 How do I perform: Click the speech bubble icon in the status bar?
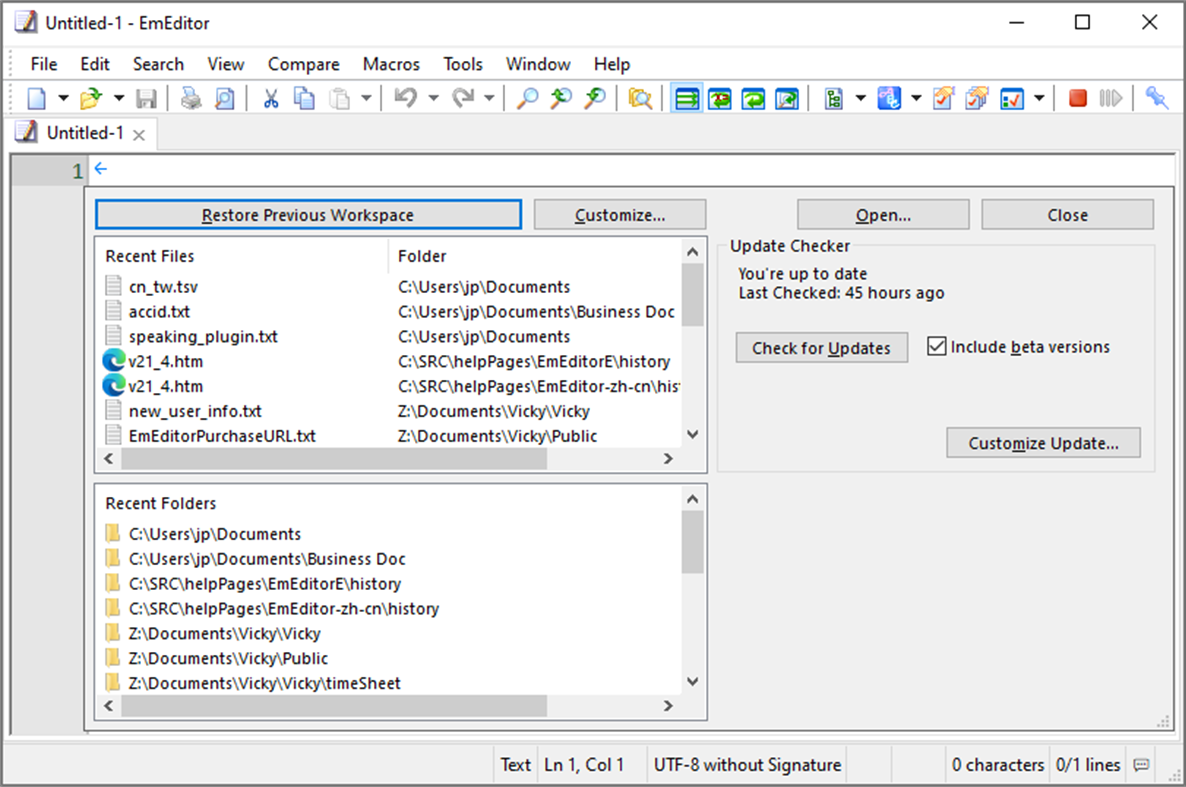(1141, 764)
